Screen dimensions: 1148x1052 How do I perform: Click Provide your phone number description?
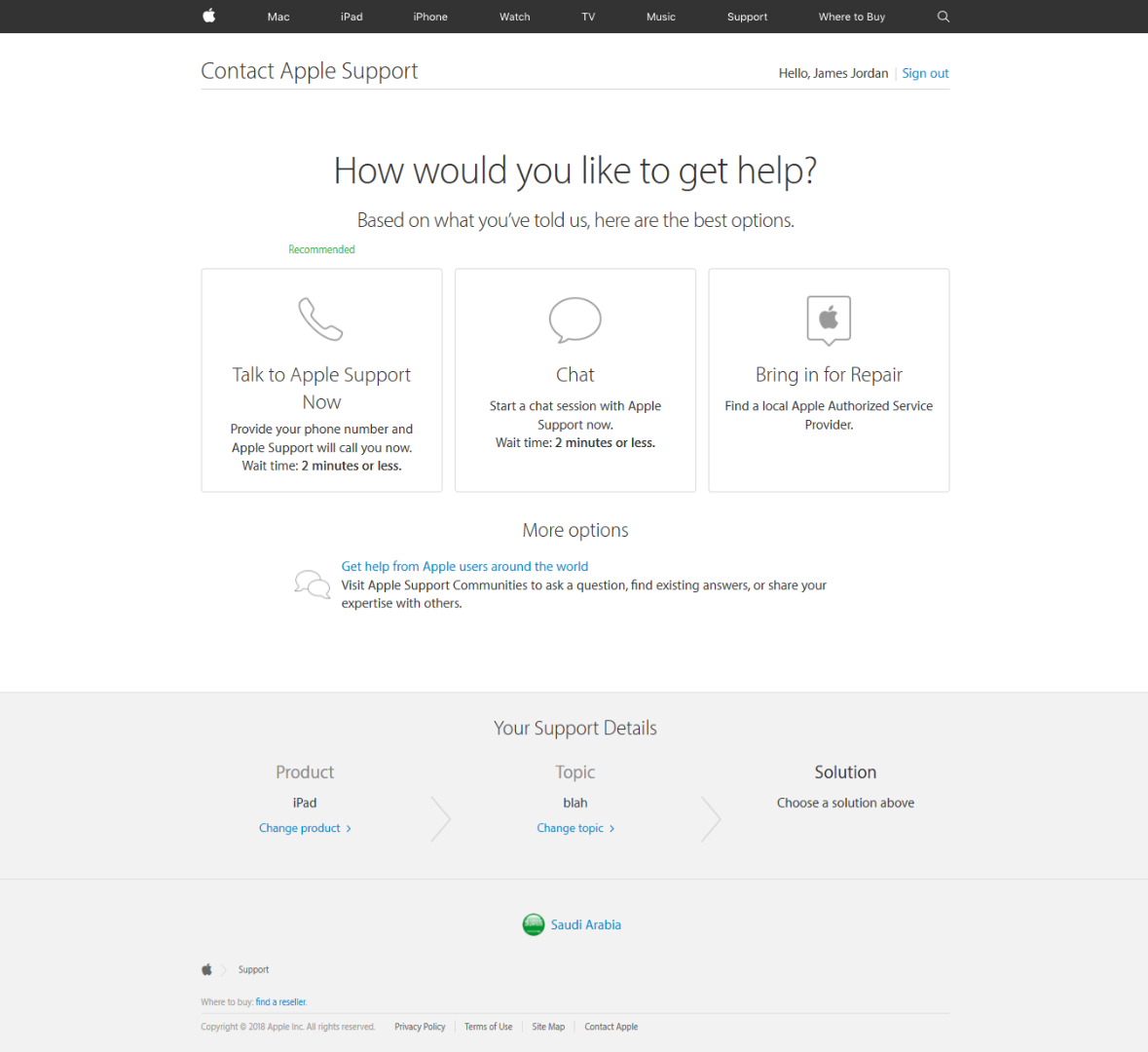coord(321,438)
